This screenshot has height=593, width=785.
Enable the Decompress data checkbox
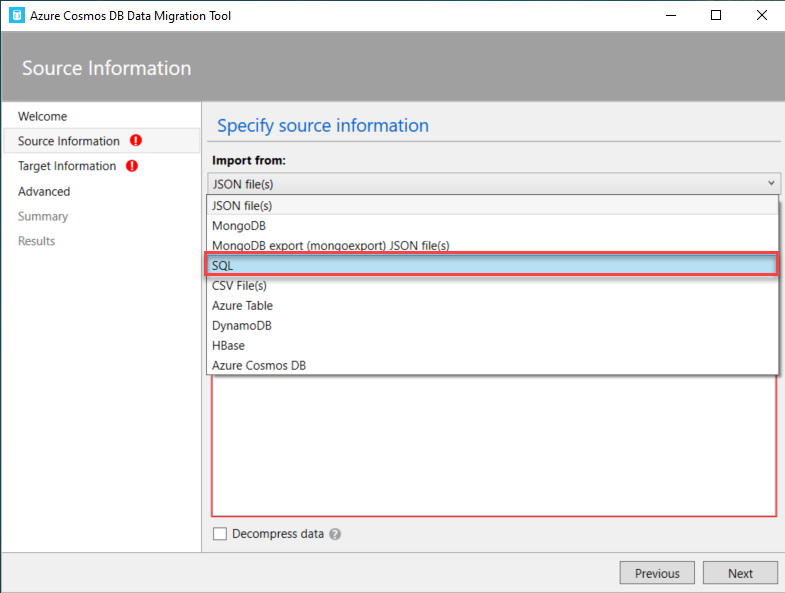[220, 534]
